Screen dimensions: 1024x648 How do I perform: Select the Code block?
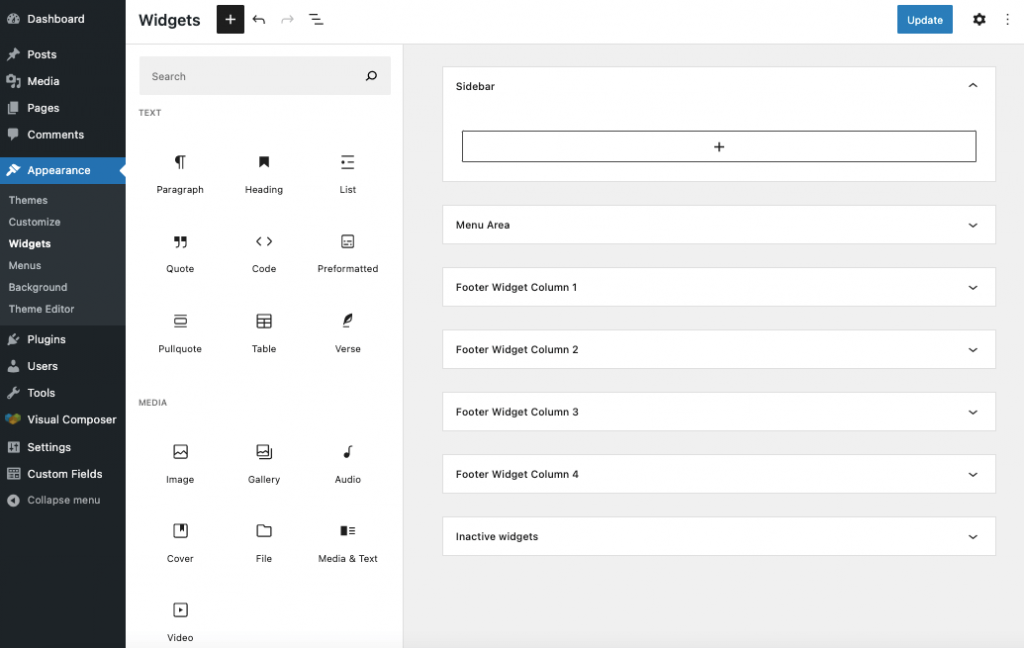263,250
